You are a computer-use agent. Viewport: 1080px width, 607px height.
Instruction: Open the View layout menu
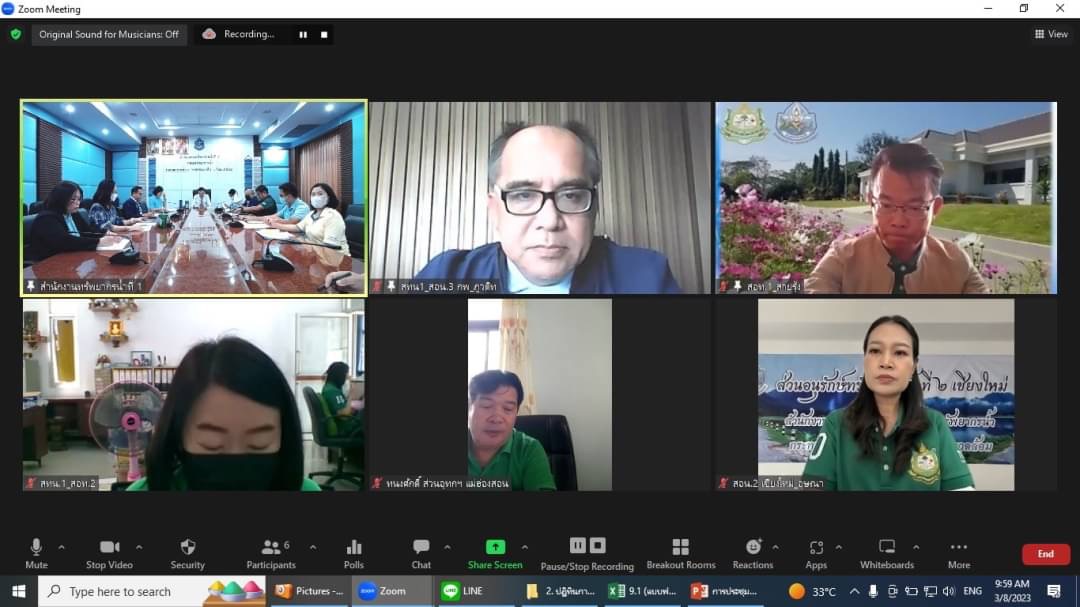click(x=1051, y=34)
